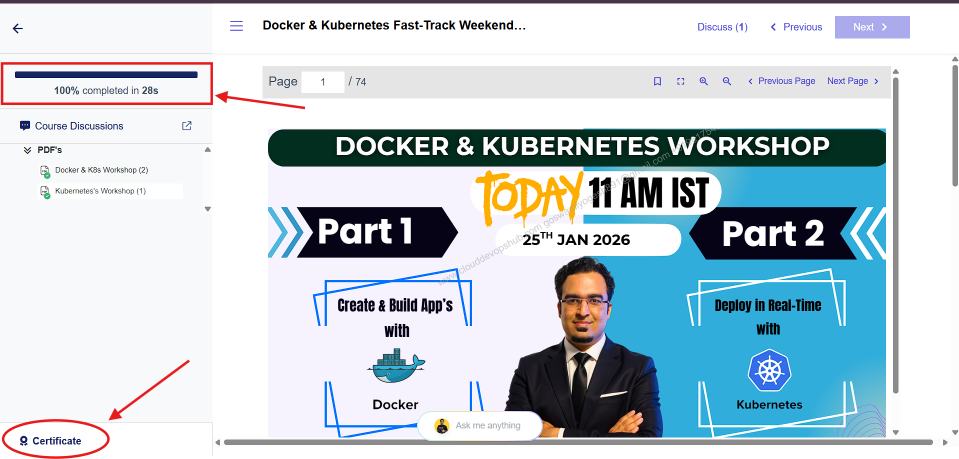Screen dimensions: 959x459
Task: Go to Previous Page of PDF
Action: click(782, 81)
